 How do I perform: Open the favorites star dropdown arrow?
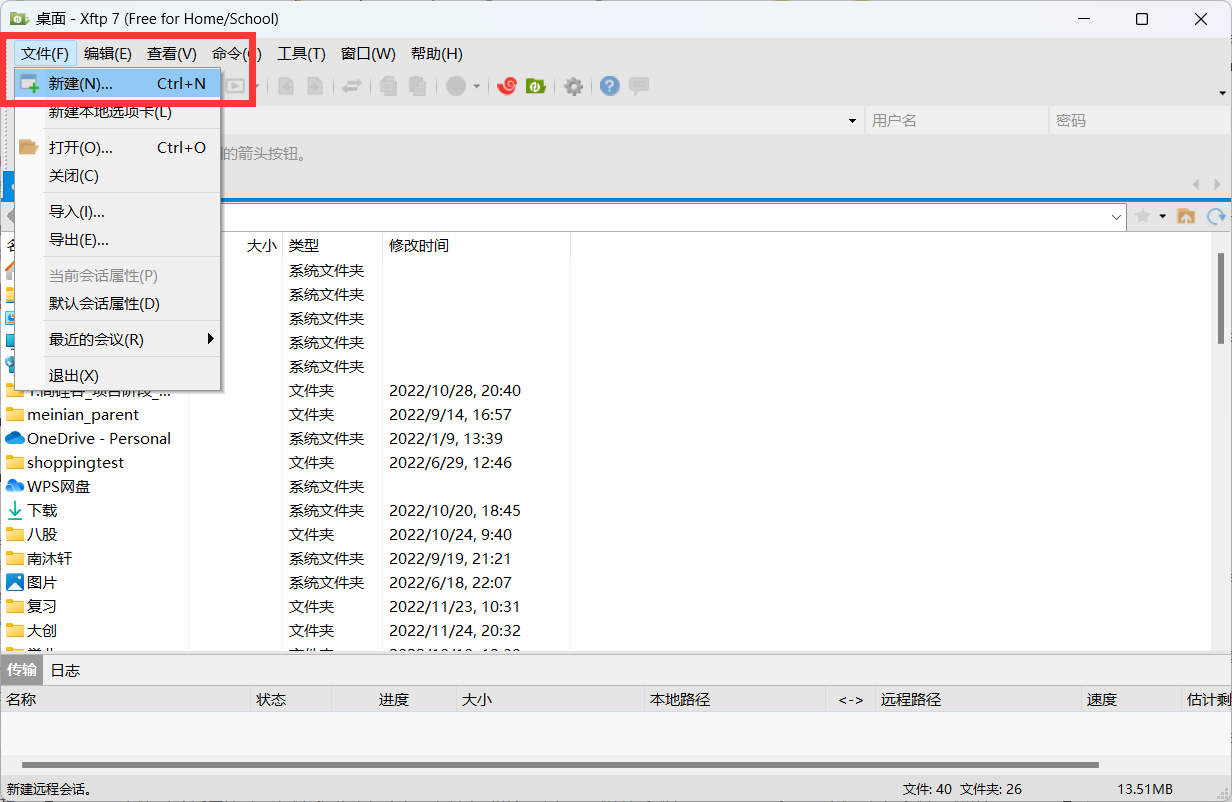tap(1163, 216)
